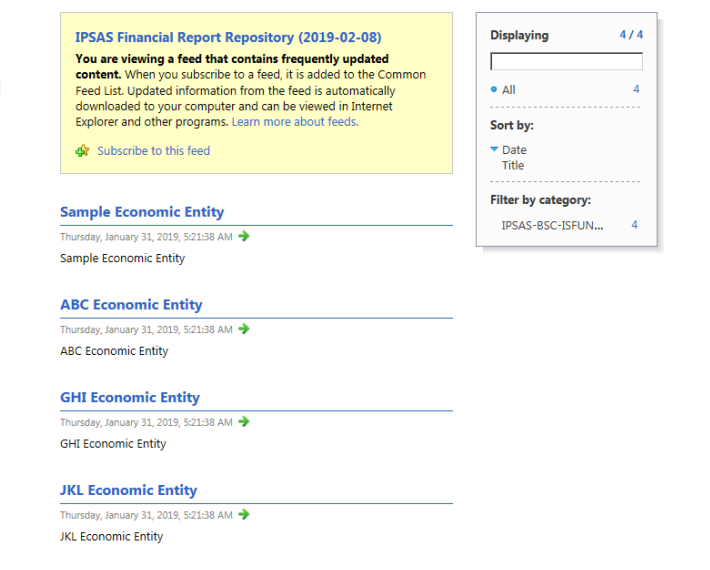
Task: Click the date text under ABC Economic Entity
Action: click(146, 330)
